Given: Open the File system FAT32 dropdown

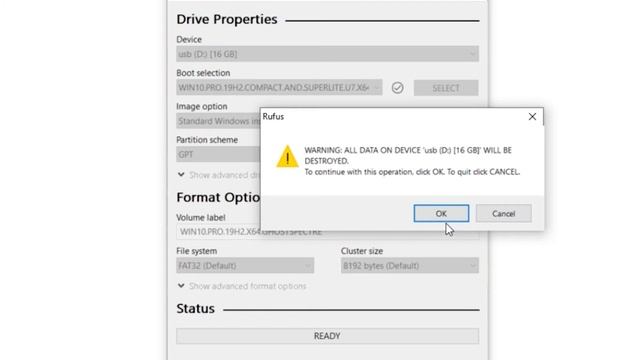Looking at the screenshot, I should [x=245, y=266].
